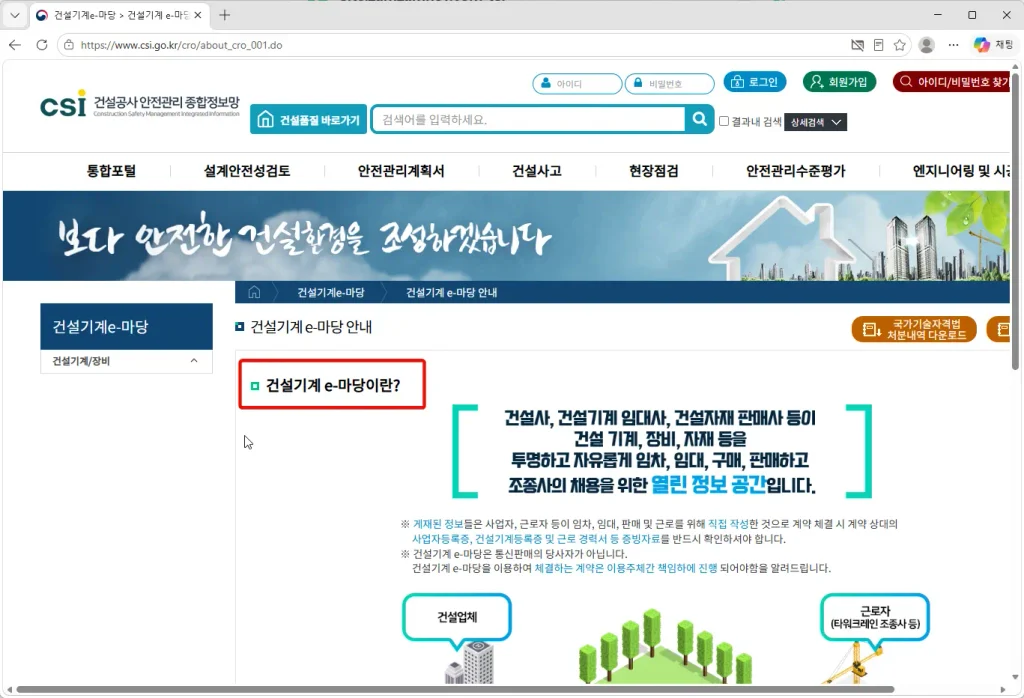Open the browser profile icon
The height and width of the screenshot is (698, 1024).
point(926,45)
